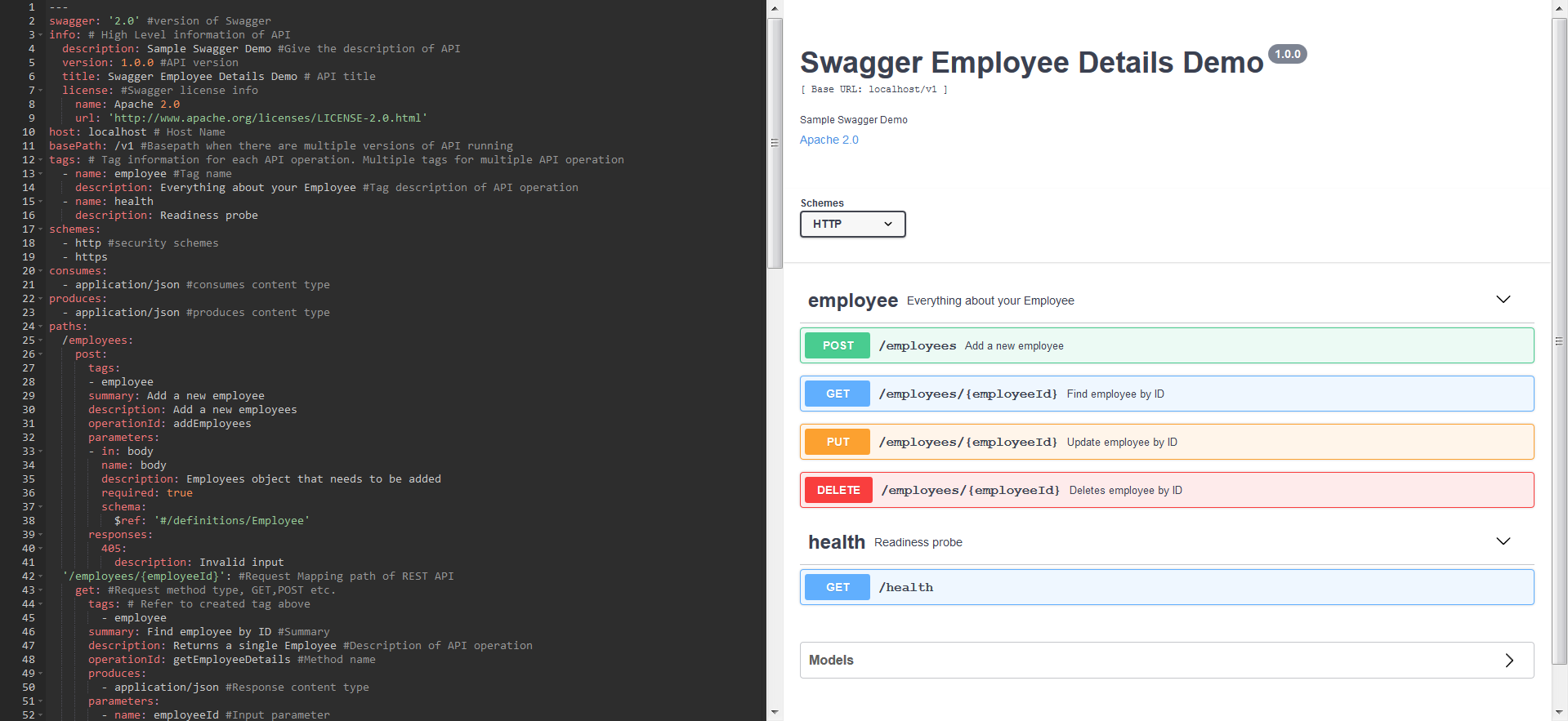The image size is (1568, 721).
Task: Fold the 405 response at line 40
Action: coord(41,549)
